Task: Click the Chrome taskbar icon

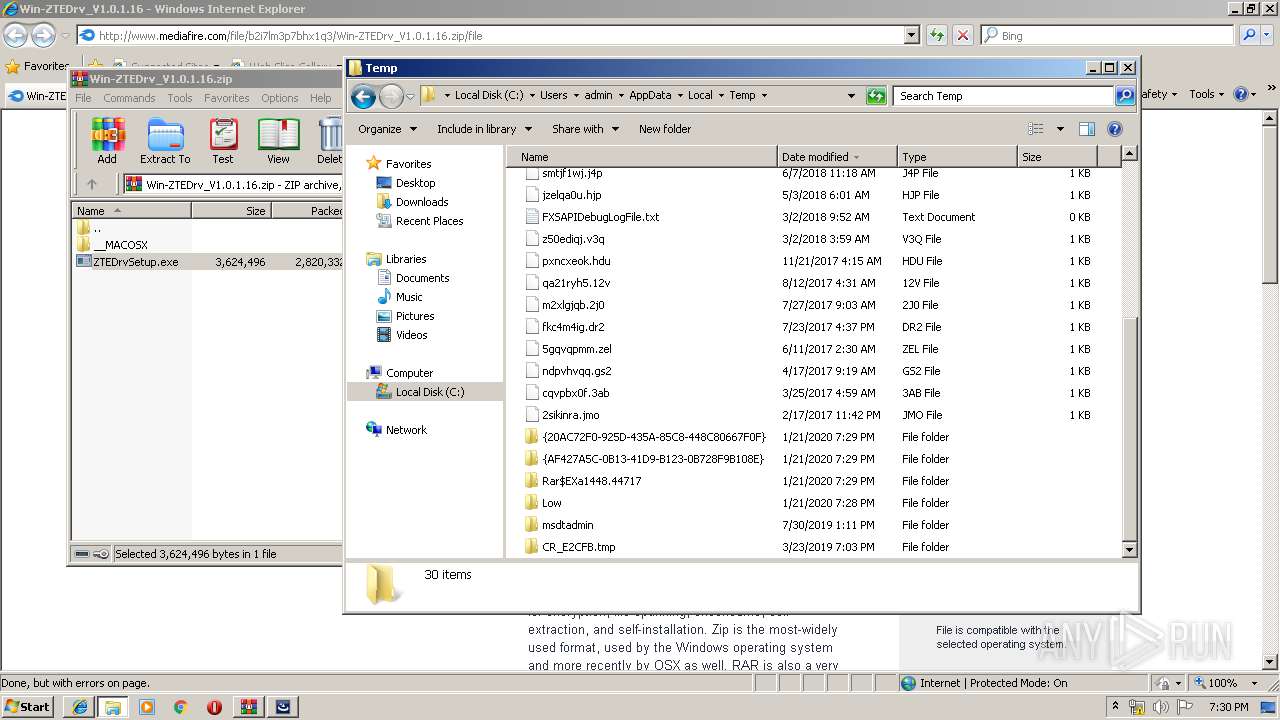Action: pos(181,707)
